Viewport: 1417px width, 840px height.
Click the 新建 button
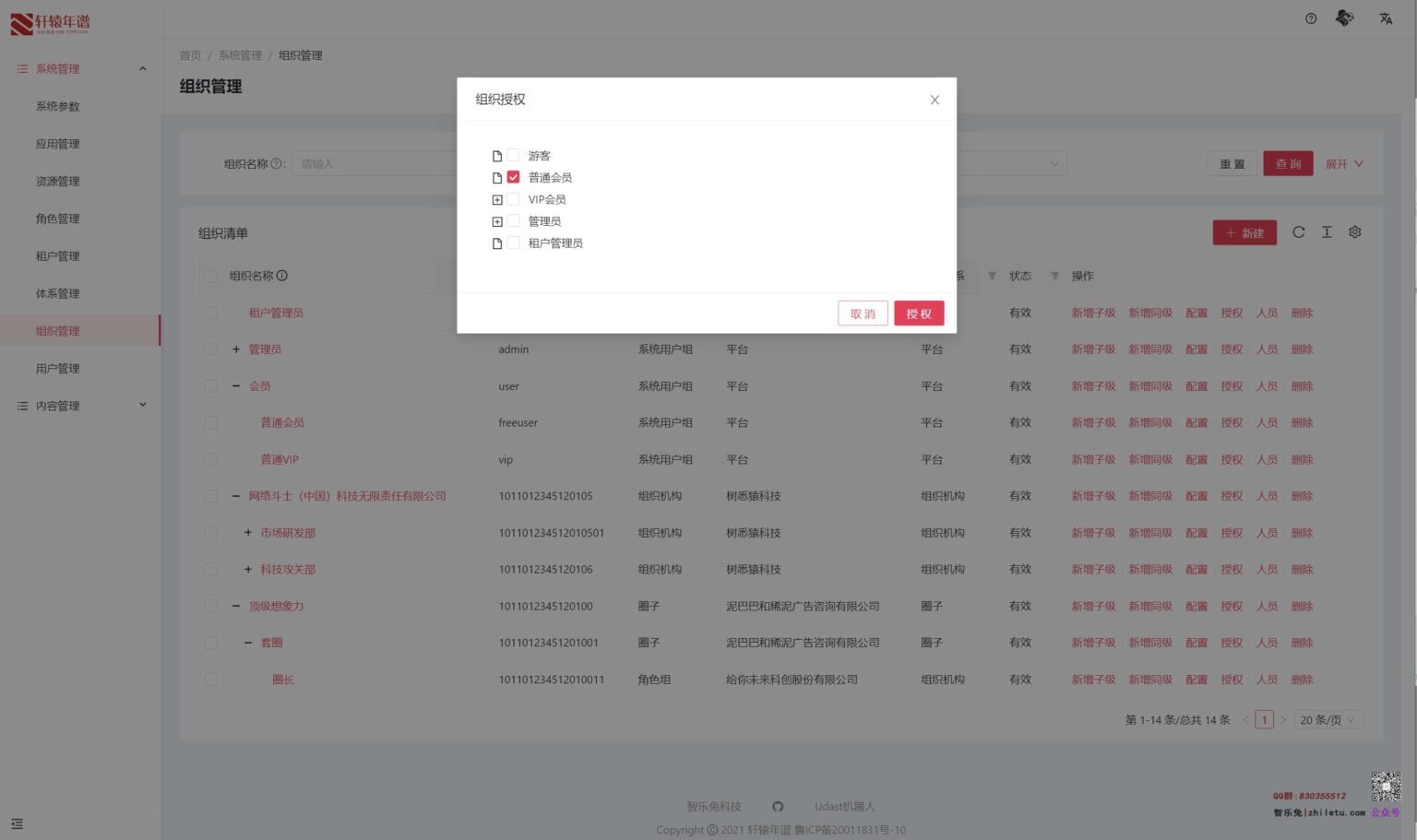click(x=1244, y=233)
